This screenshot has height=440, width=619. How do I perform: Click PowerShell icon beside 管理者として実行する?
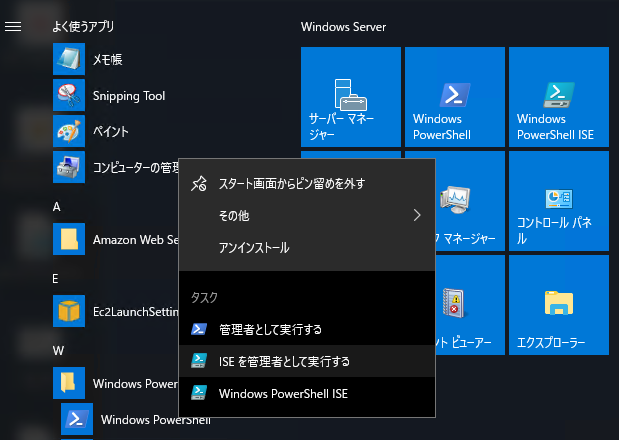[x=199, y=329]
